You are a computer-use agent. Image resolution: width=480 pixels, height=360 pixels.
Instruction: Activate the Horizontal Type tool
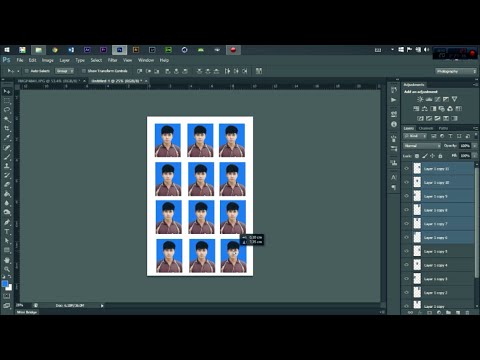(x=7, y=231)
